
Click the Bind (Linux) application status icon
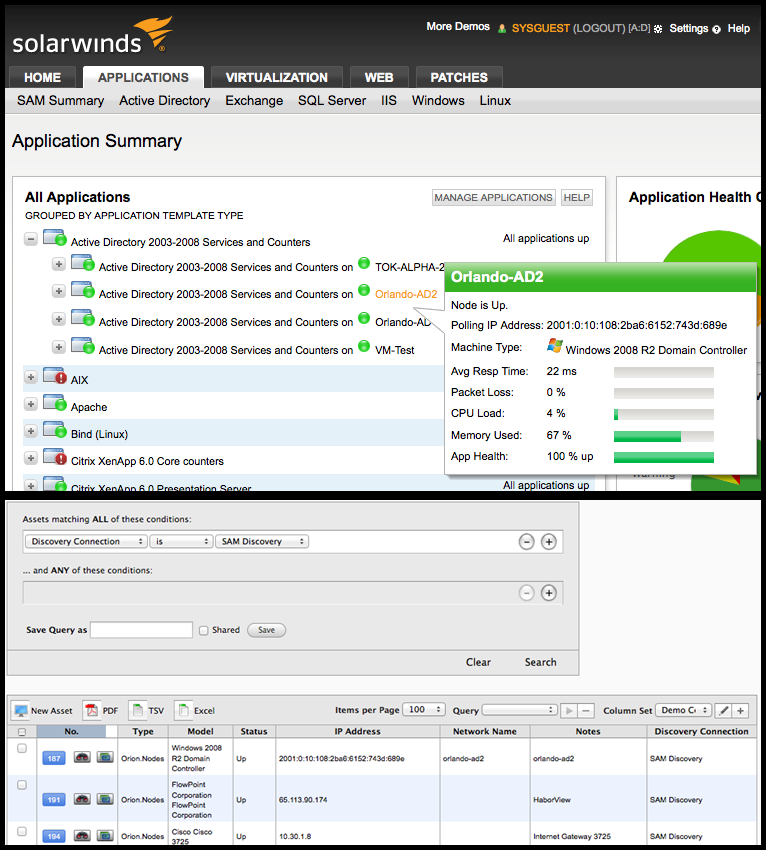pos(55,430)
